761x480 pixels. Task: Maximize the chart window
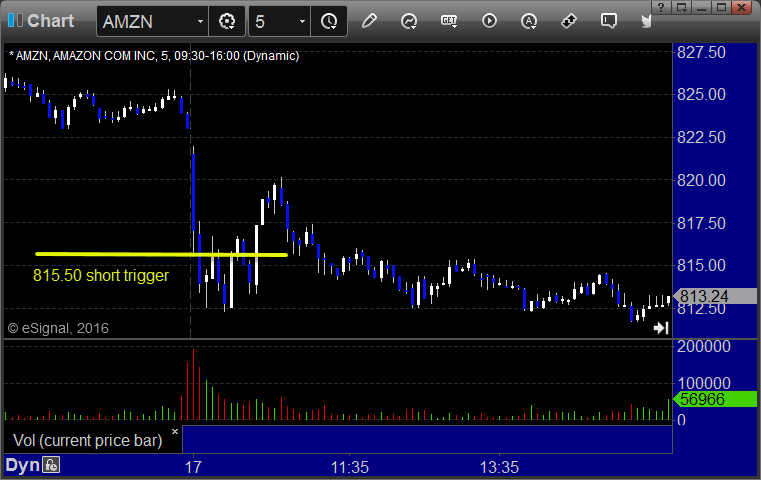pos(722,7)
